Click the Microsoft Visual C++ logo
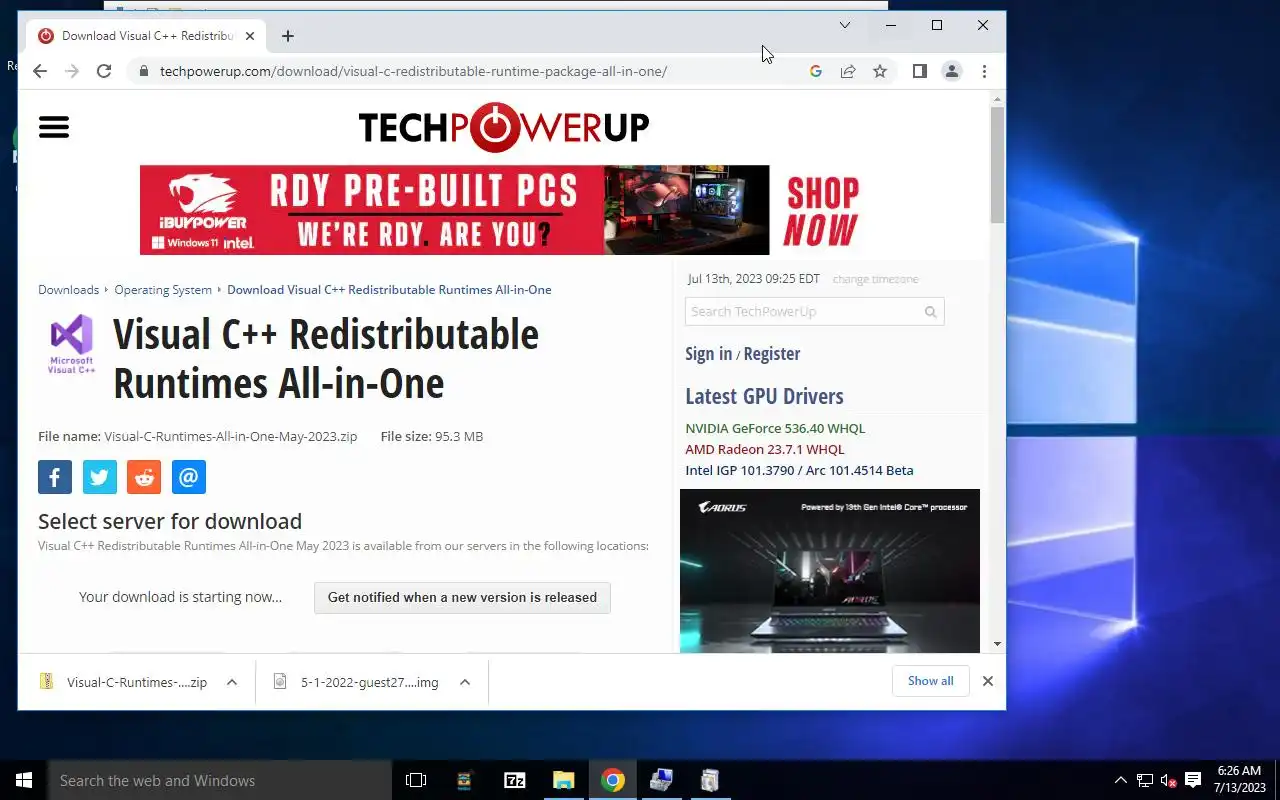 point(71,345)
